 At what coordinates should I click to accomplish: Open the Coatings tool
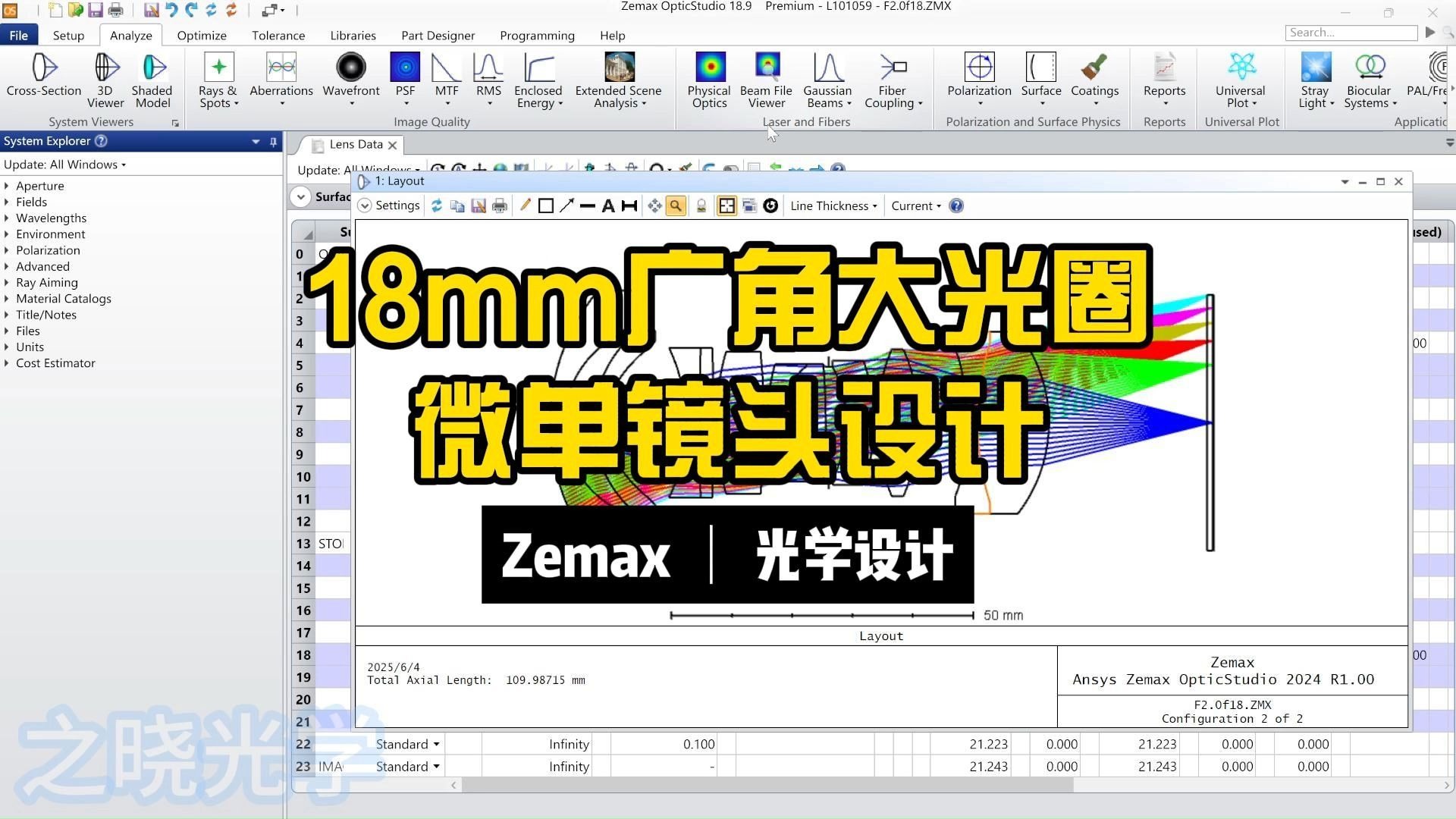coord(1094,76)
